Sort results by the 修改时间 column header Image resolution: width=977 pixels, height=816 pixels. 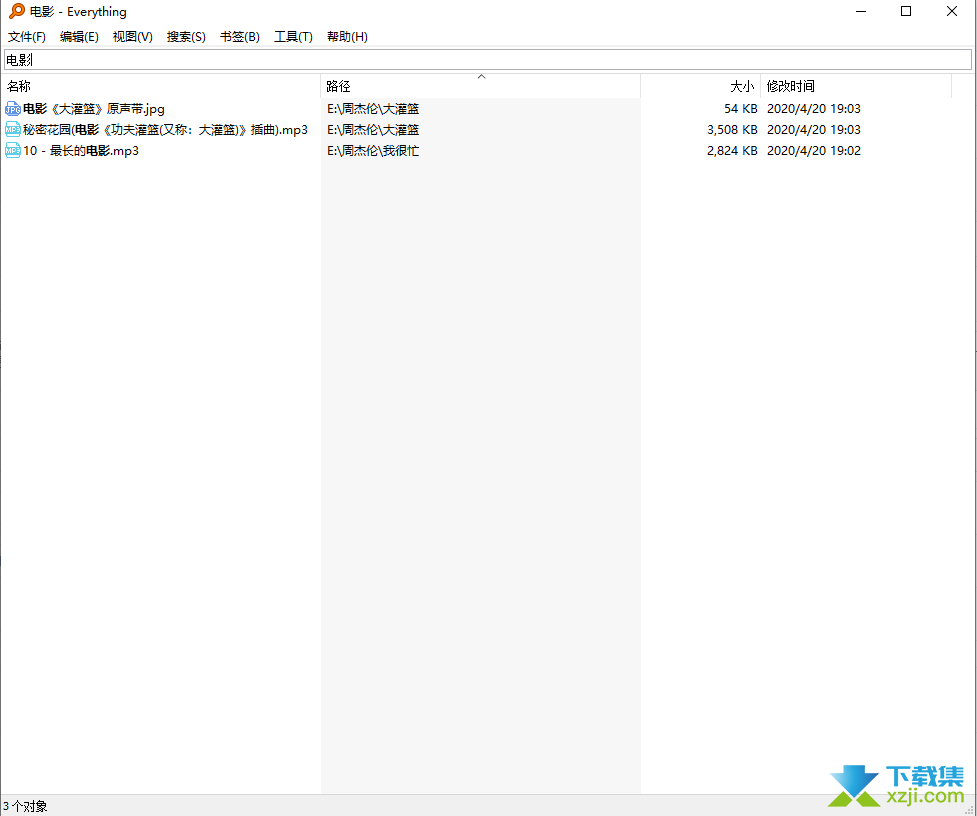pyautogui.click(x=856, y=86)
